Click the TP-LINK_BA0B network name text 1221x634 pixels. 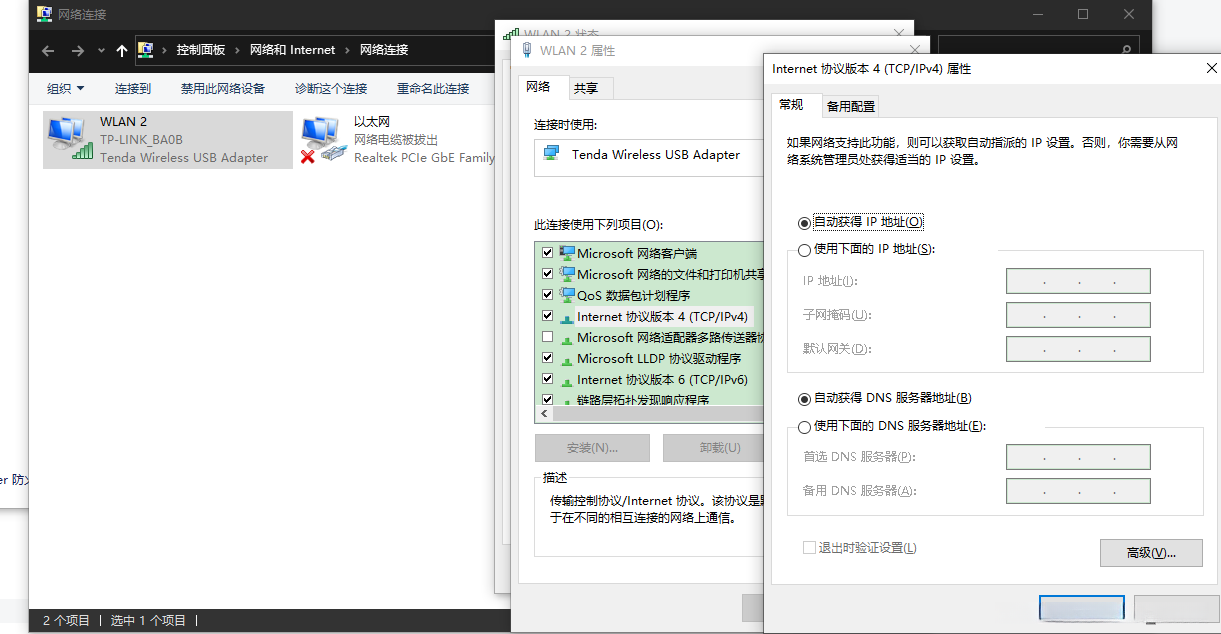click(141, 140)
